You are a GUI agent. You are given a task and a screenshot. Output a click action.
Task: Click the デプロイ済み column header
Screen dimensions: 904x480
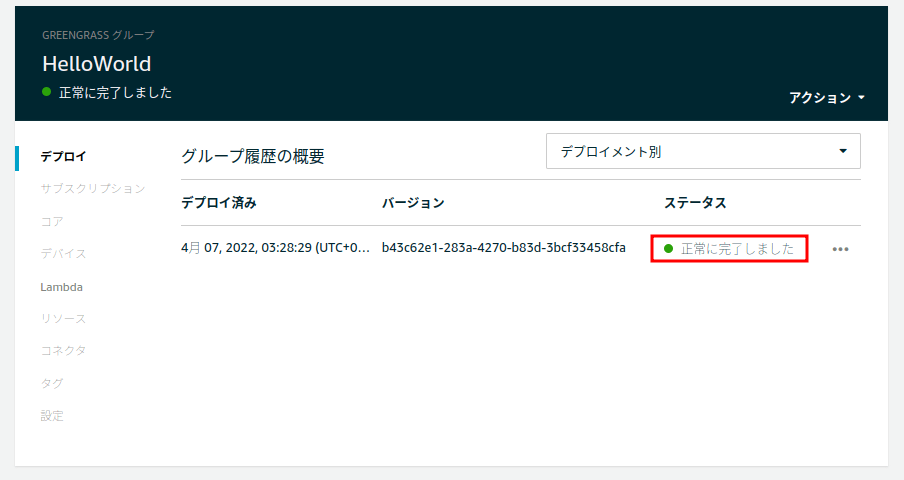(x=219, y=203)
